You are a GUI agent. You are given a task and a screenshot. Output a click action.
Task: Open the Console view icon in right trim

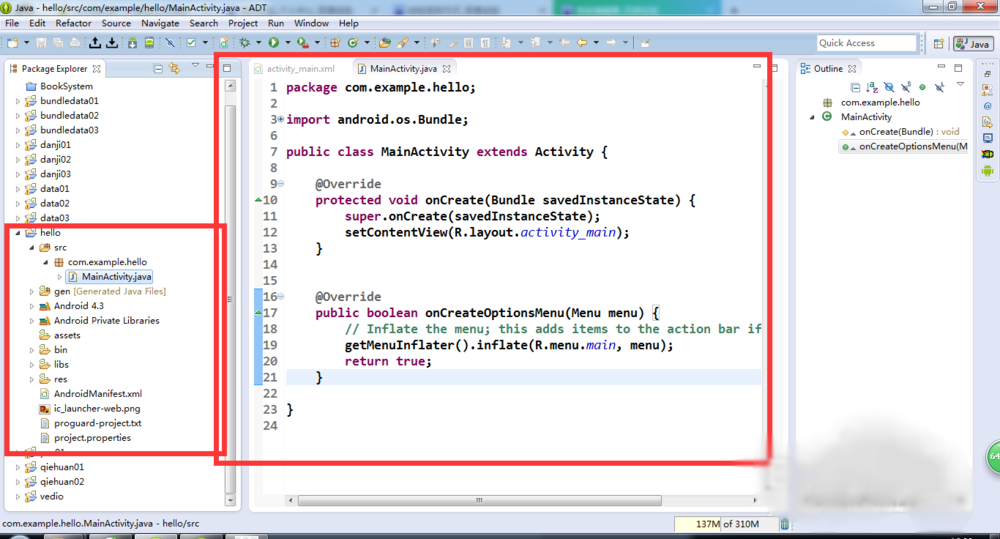(988, 138)
